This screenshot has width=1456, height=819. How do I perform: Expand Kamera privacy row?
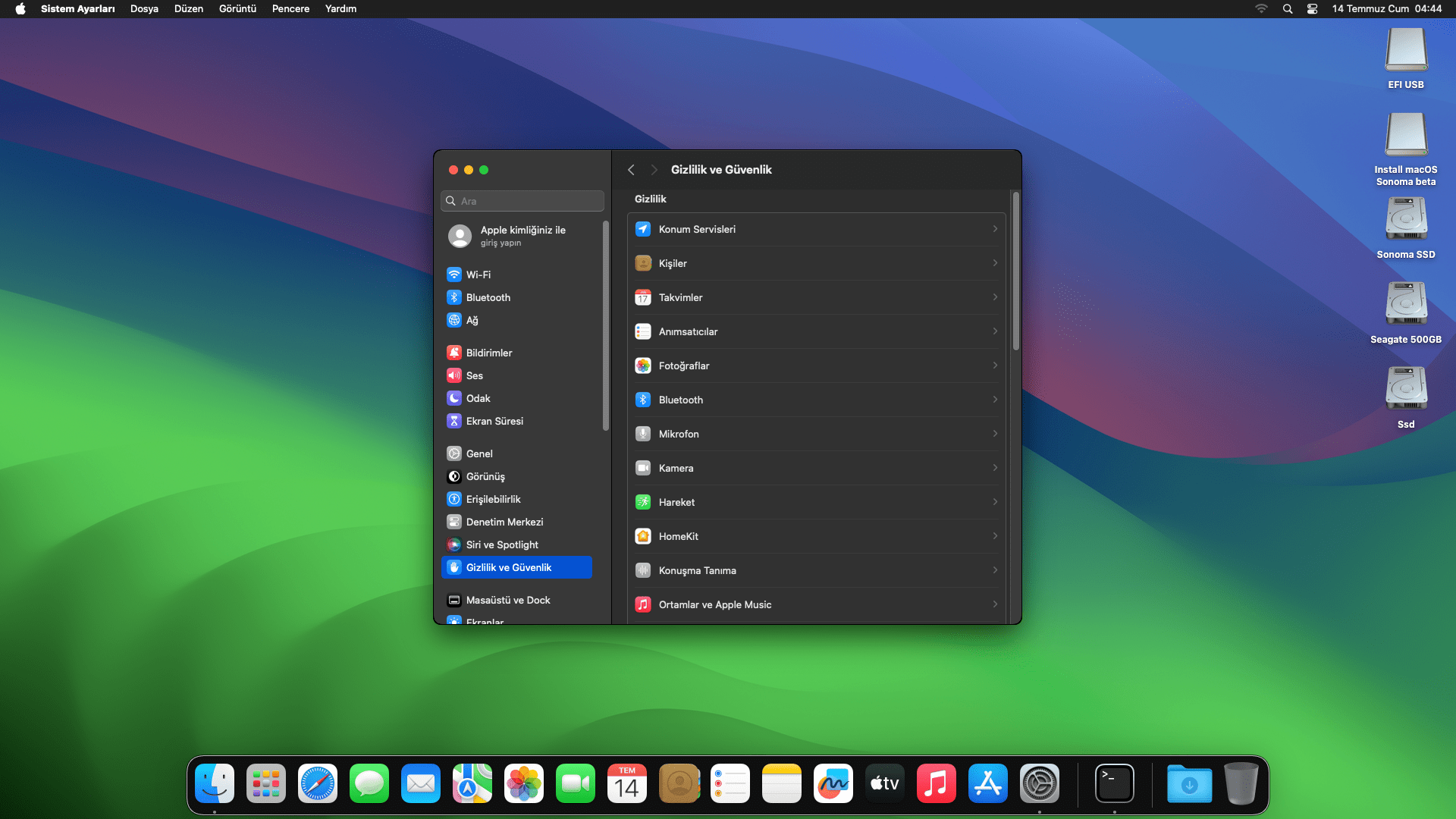(x=816, y=468)
